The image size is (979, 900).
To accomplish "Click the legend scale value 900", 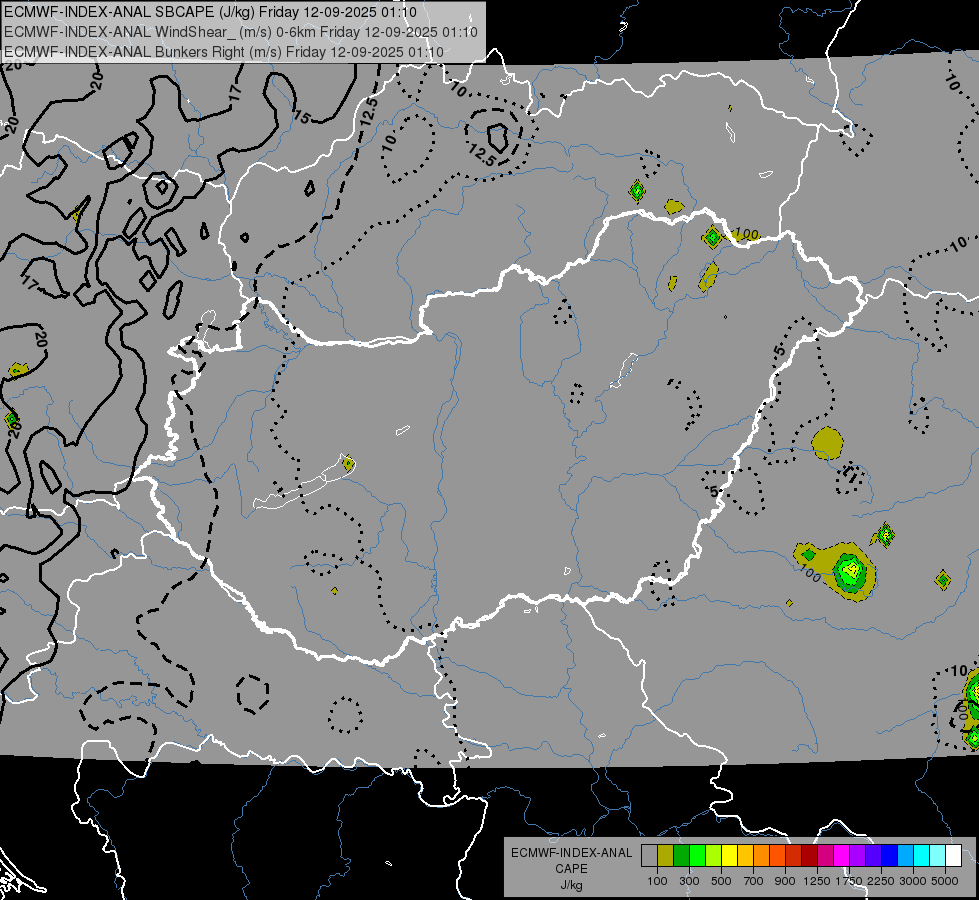I will (785, 881).
